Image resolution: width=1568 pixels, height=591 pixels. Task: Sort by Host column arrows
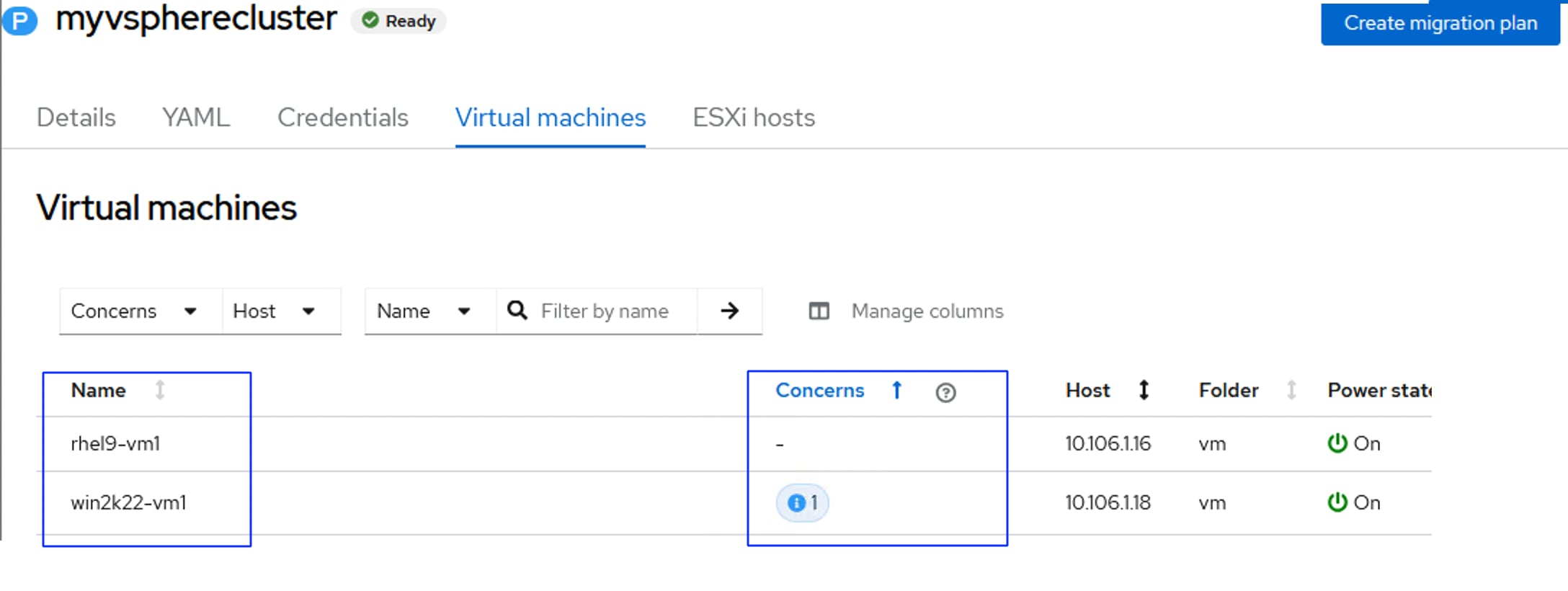click(1144, 391)
